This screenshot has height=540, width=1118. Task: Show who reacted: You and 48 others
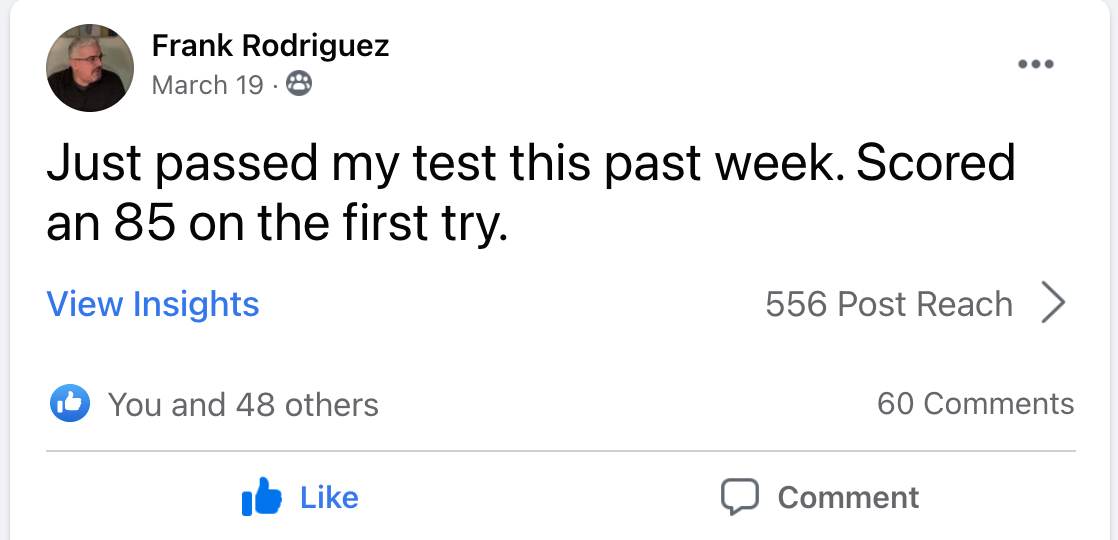[243, 405]
